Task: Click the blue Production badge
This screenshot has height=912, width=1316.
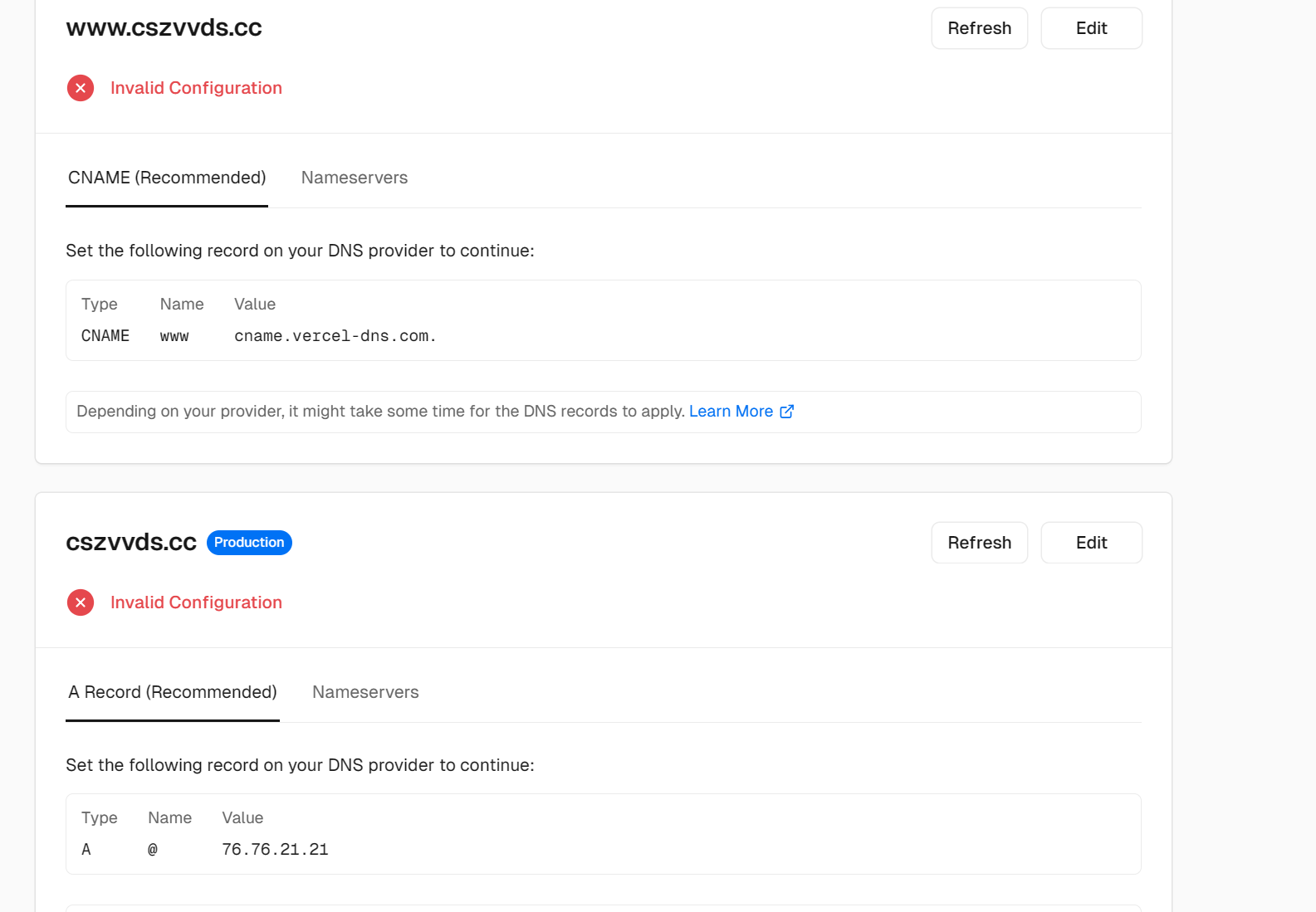Action: coord(249,543)
